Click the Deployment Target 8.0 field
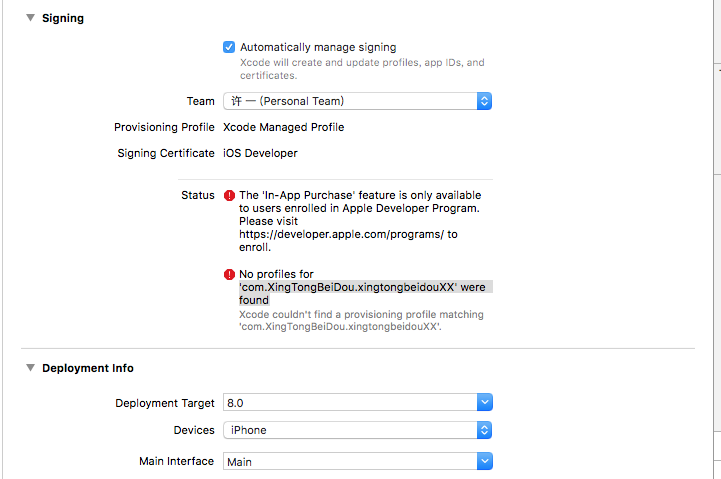The height and width of the screenshot is (479, 721). pos(350,403)
